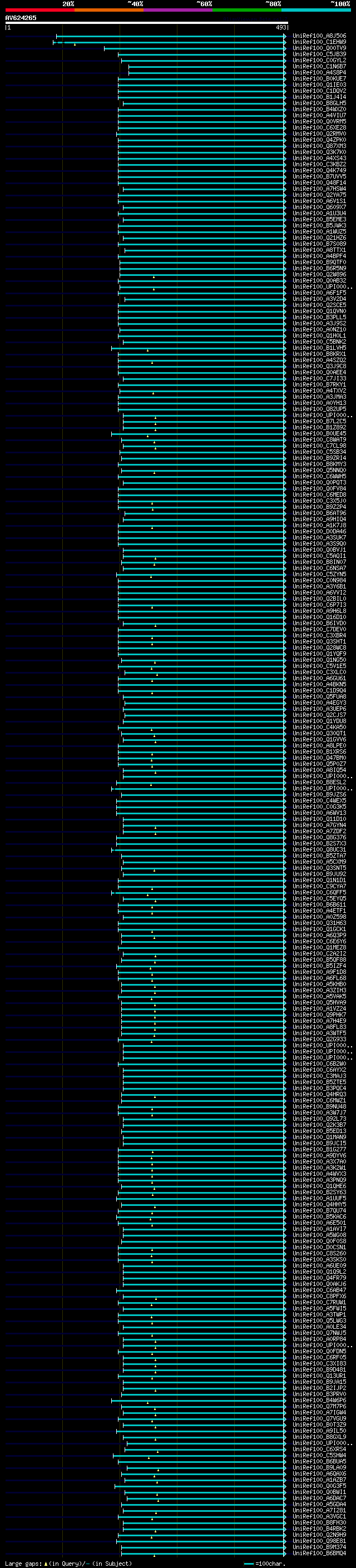The image size is (356, 1568).
Task: Open hit UniRef100_C1EHW9
Action: coord(319,42)
